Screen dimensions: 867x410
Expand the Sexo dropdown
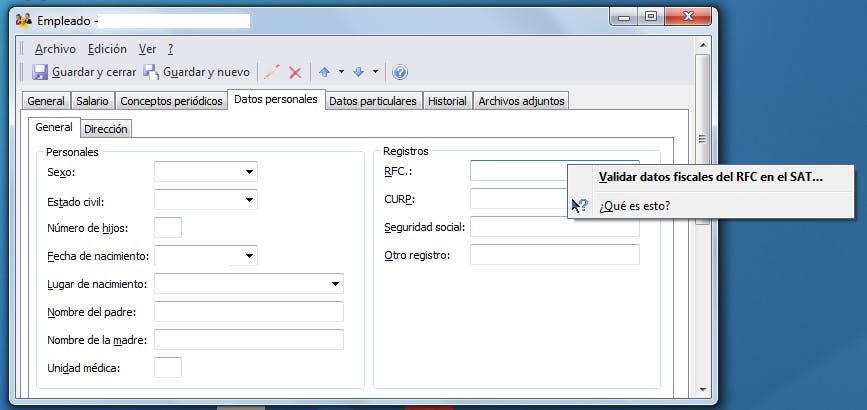click(x=250, y=172)
